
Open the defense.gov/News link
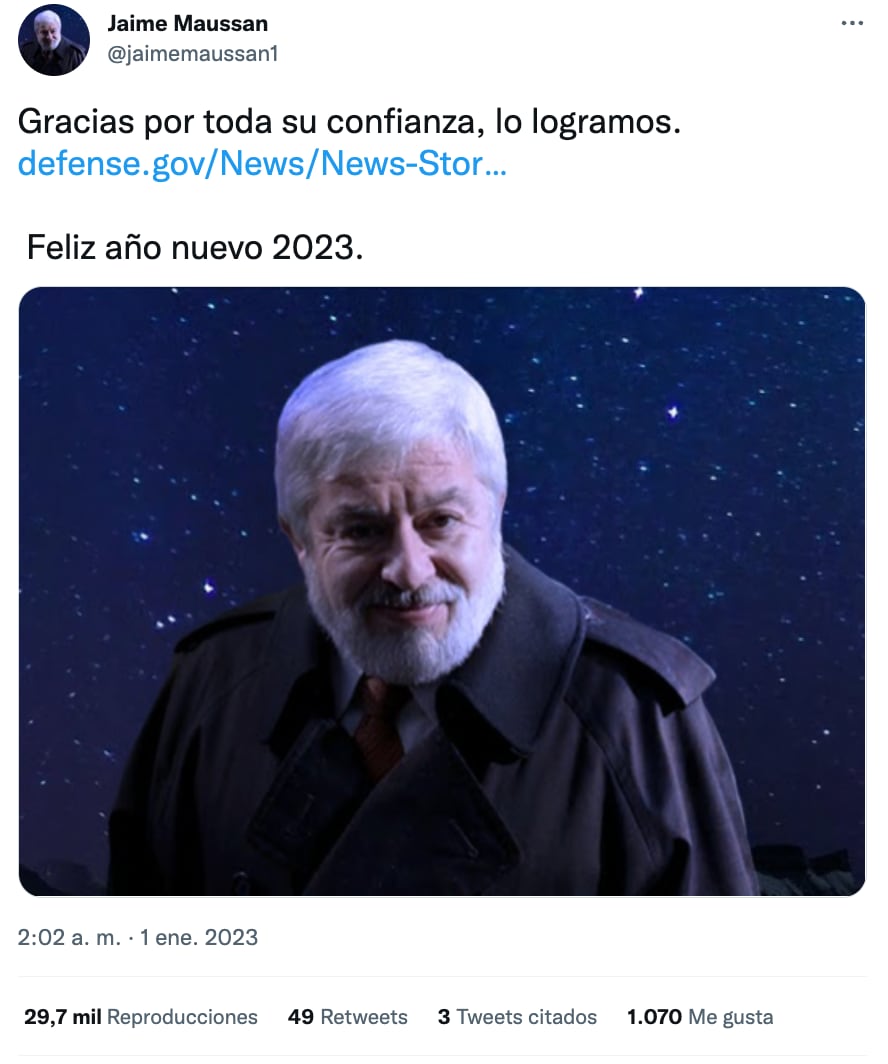(x=262, y=164)
